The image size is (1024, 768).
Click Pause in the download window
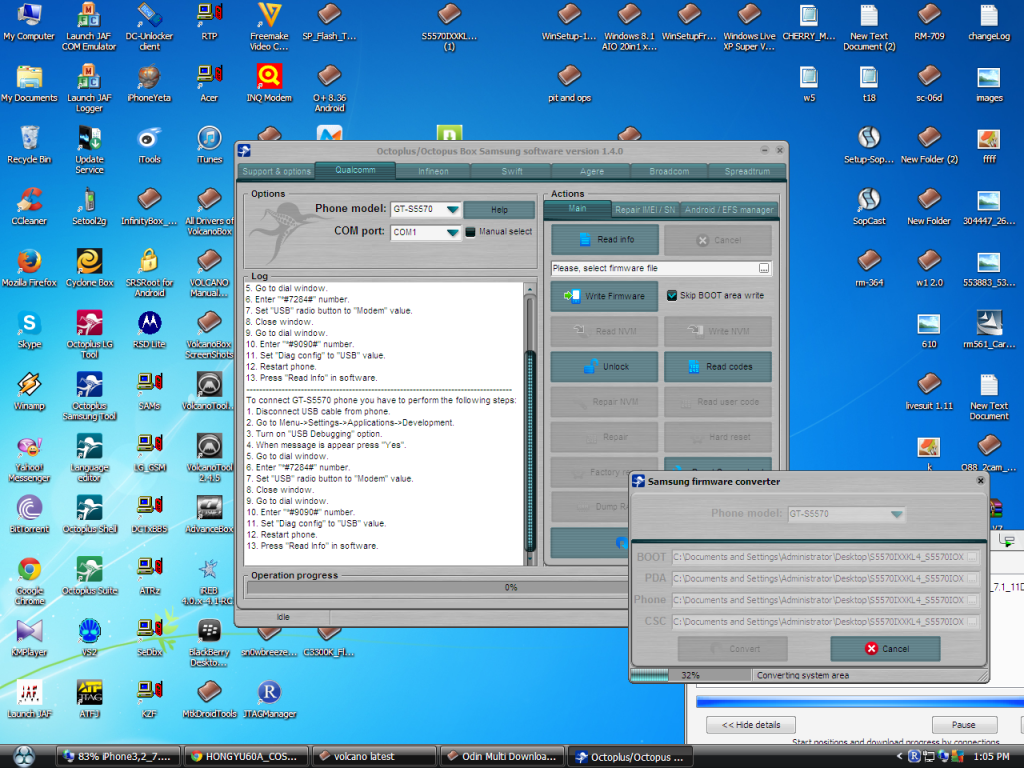tap(963, 724)
